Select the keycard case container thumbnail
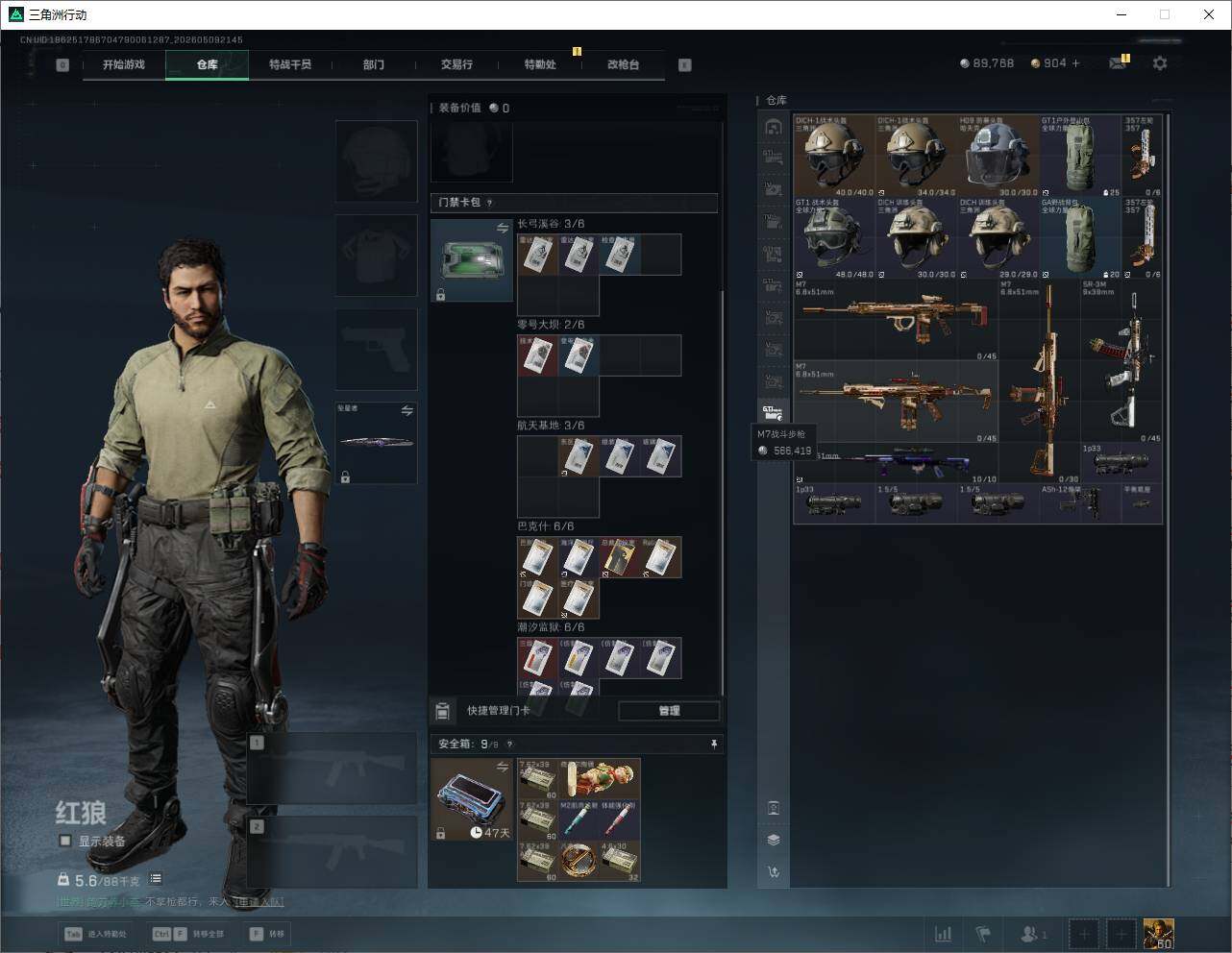1232x953 pixels. tap(471, 260)
